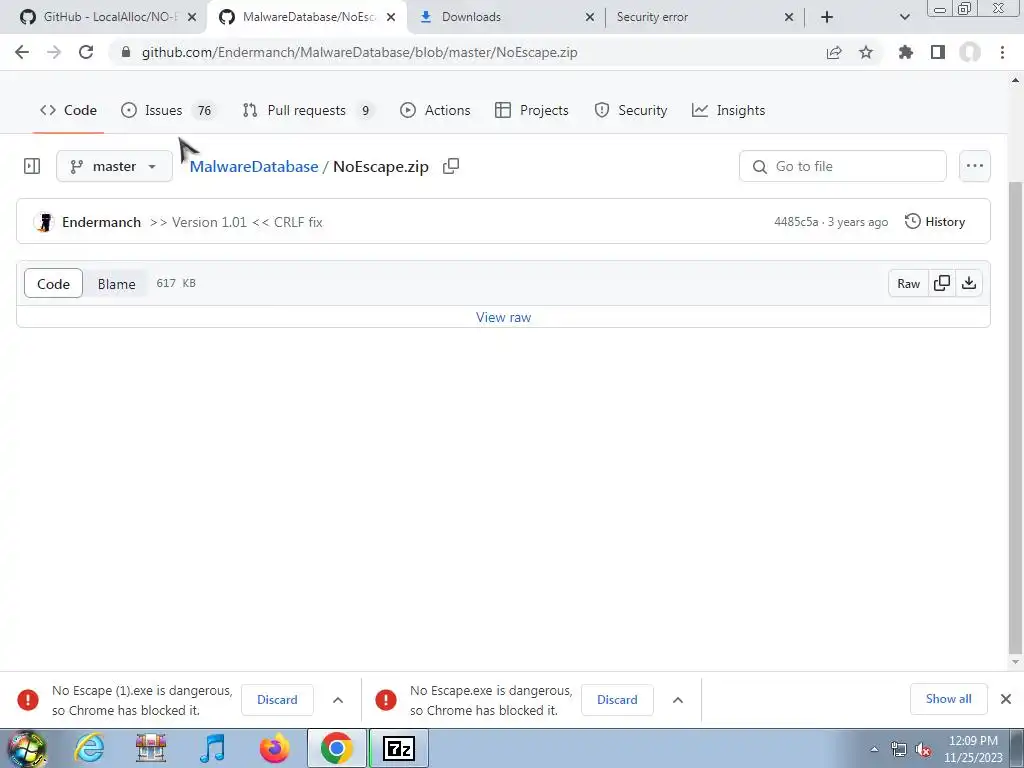Viewport: 1024px width, 768px height.
Task: Click the address bar URL
Action: tap(359, 52)
